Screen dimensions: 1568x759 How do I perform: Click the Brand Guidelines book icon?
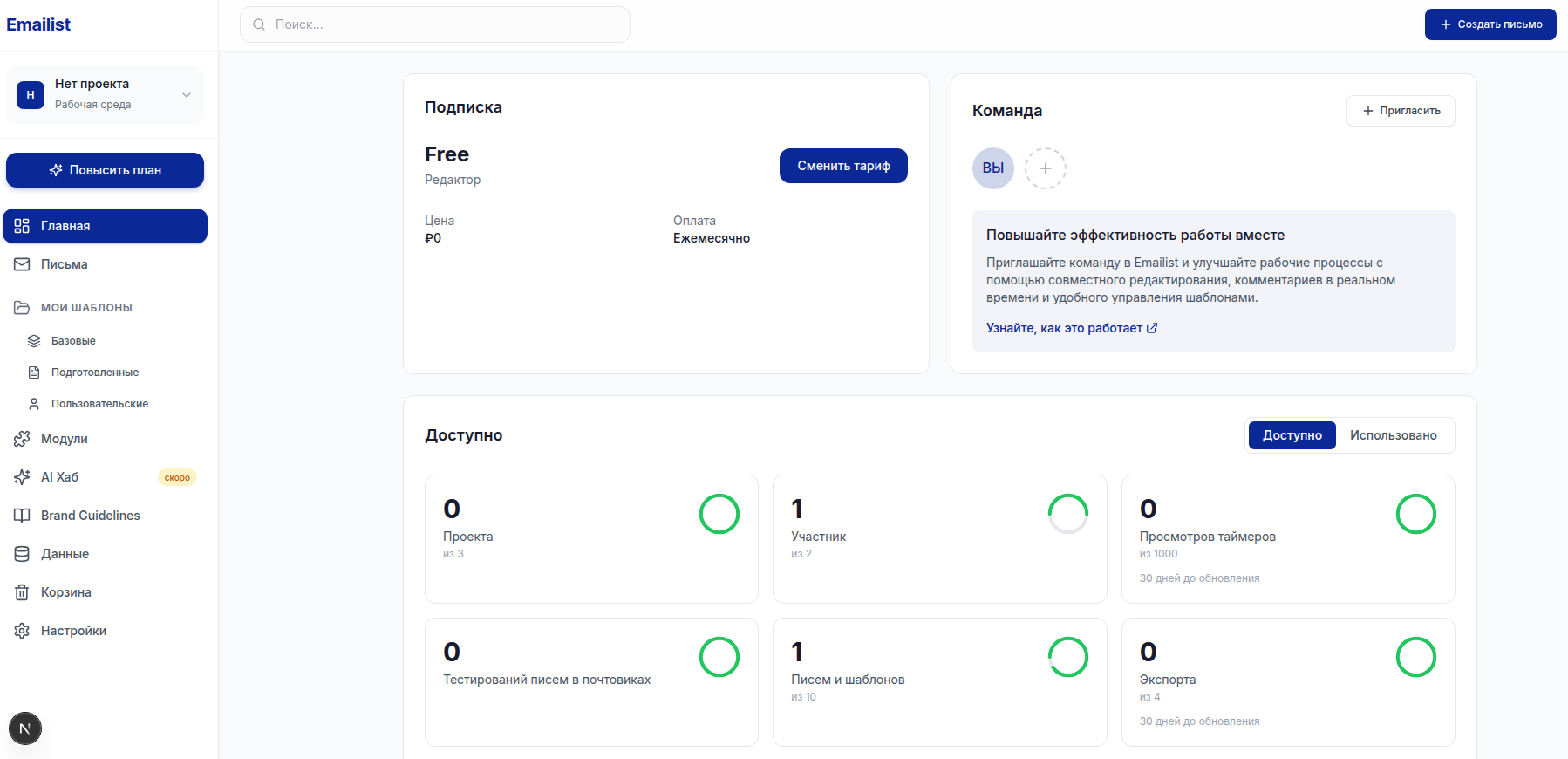pos(22,516)
